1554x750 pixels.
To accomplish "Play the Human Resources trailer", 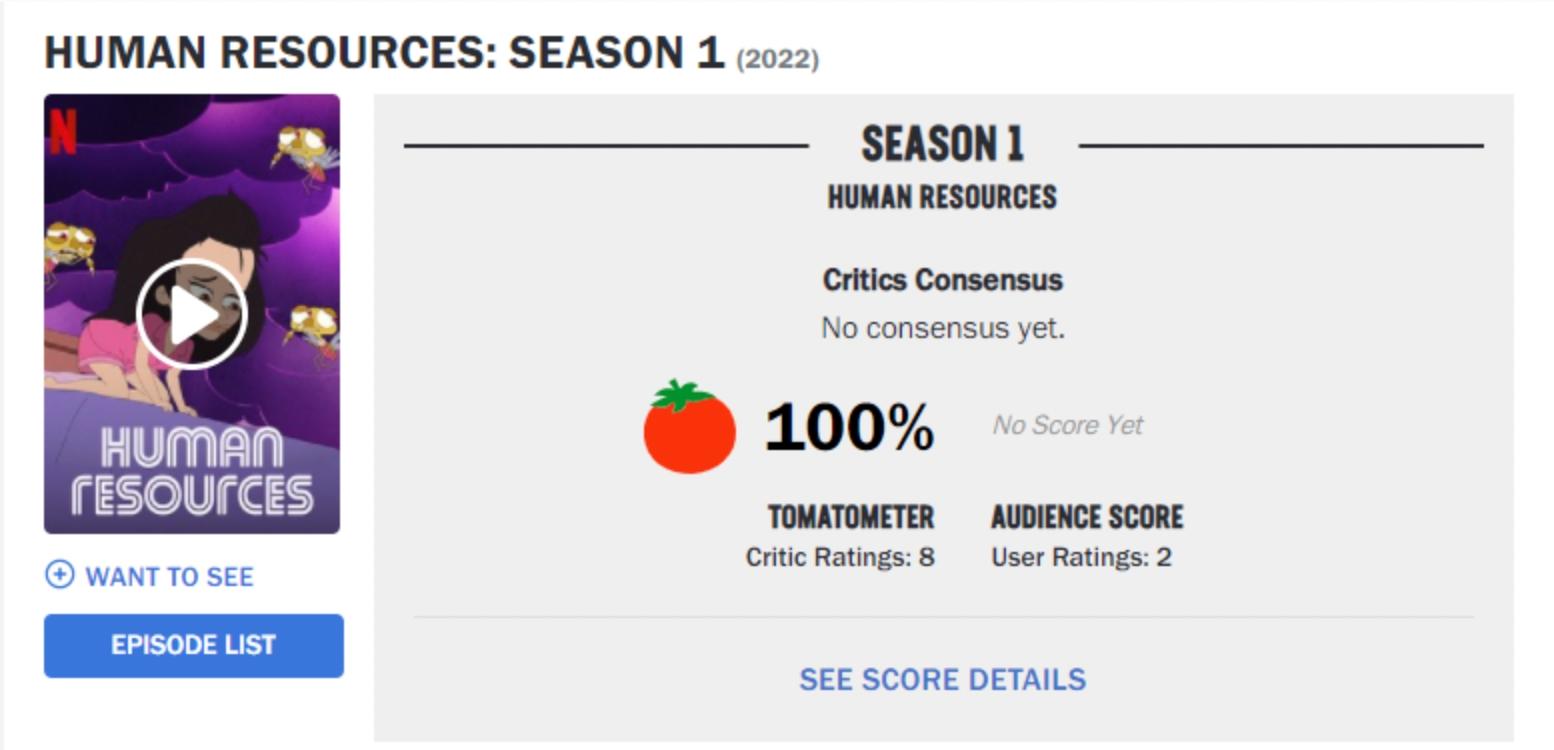I will point(191,314).
